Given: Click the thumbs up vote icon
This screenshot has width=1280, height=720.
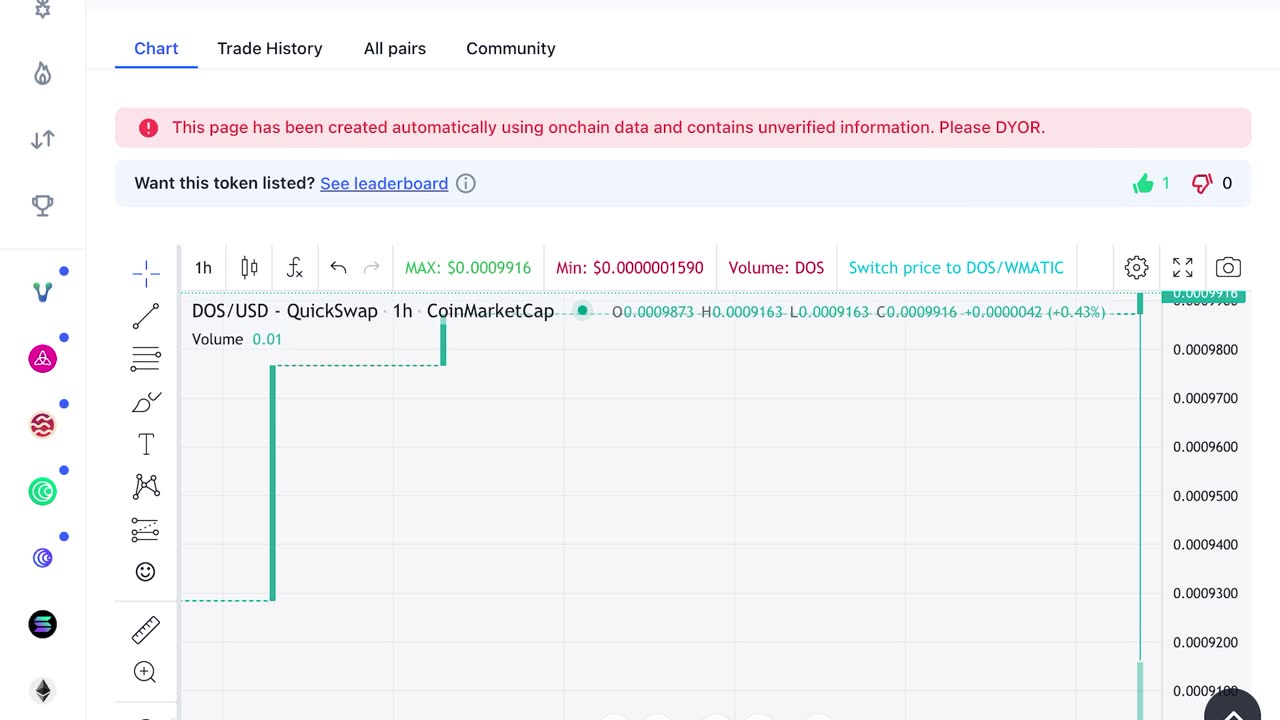Looking at the screenshot, I should pyautogui.click(x=1143, y=183).
